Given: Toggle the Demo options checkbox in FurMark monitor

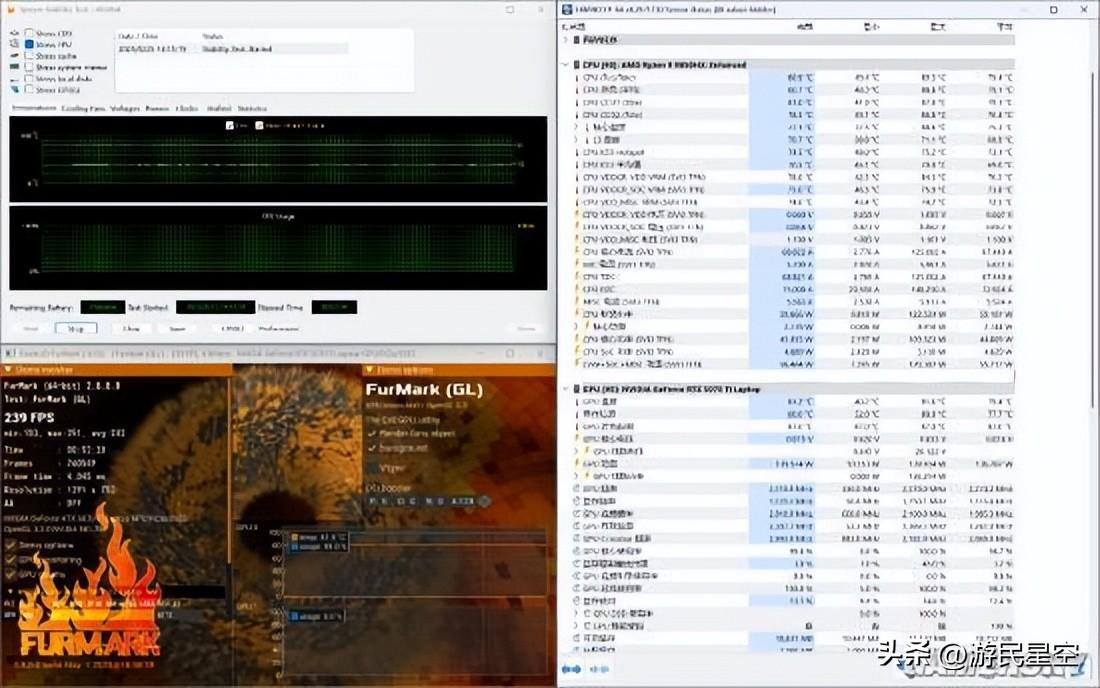Looking at the screenshot, I should coord(11,545).
